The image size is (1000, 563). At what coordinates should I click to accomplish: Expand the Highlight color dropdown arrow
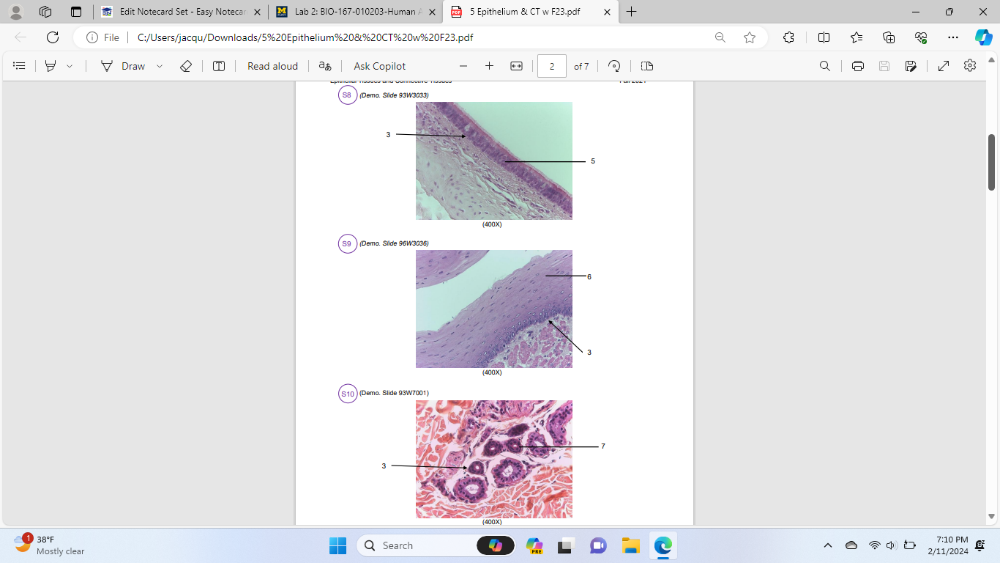69,66
